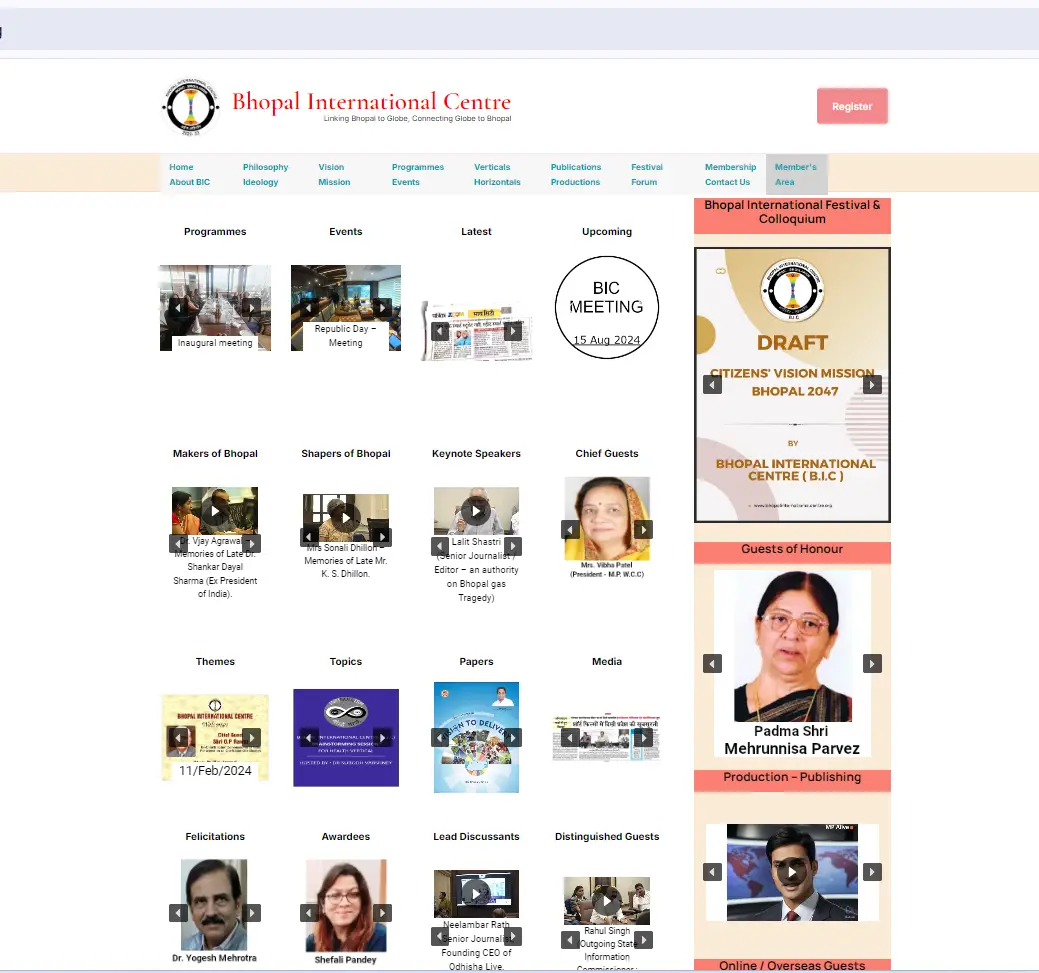Show previous slide in Events carousel
1039x973 pixels.
(x=309, y=307)
